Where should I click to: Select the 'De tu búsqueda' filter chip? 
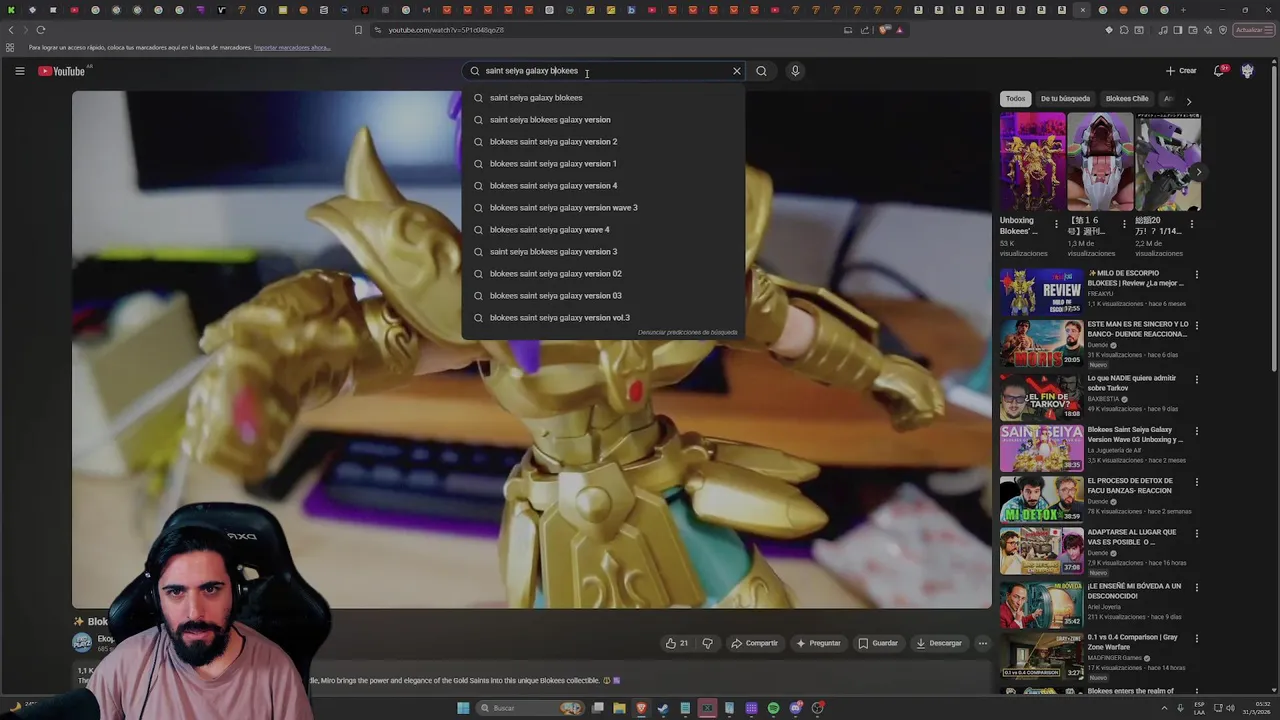click(1065, 99)
